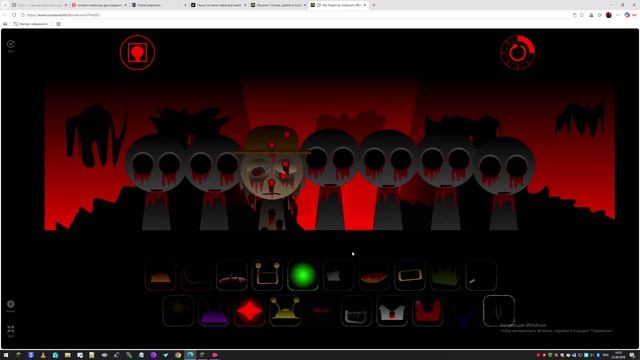Image resolution: width=640 pixels, height=360 pixels.
Task: Open Chrome from the taskbar
Action: click(178, 355)
